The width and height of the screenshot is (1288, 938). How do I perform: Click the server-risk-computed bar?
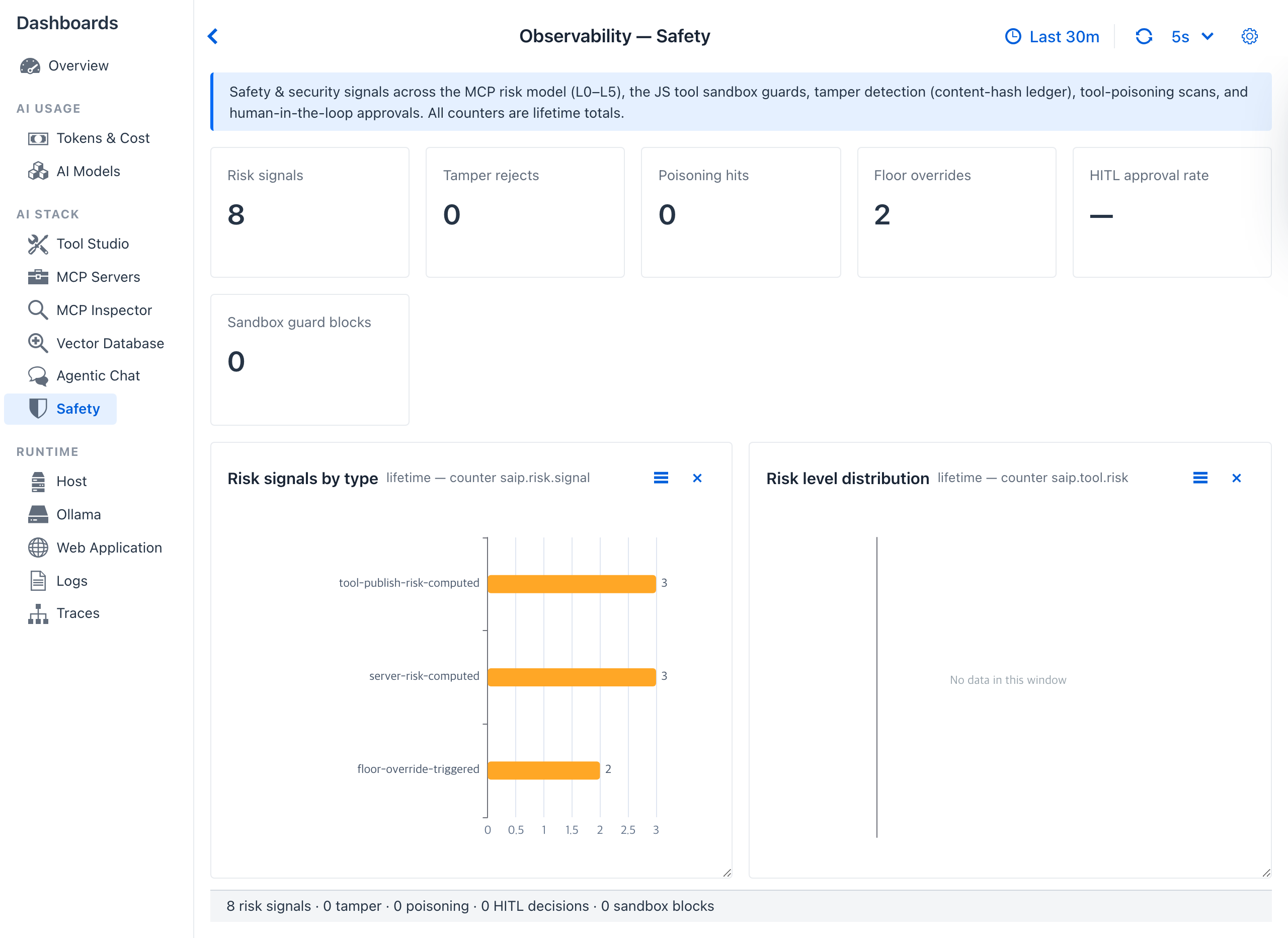click(x=572, y=677)
